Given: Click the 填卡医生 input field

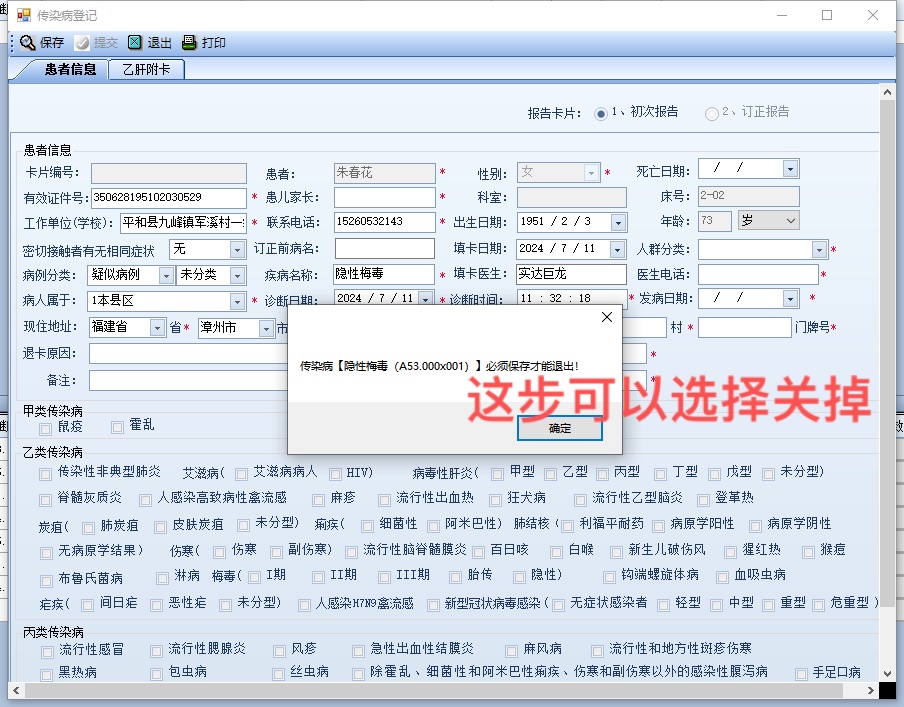Looking at the screenshot, I should coord(571,274).
